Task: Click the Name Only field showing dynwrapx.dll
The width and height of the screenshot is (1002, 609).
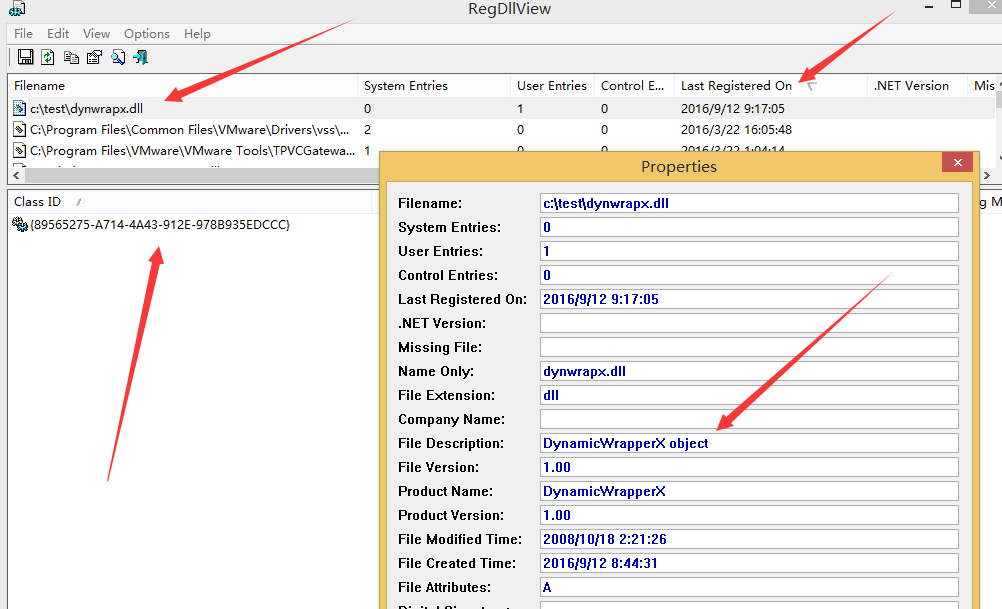Action: (x=749, y=371)
